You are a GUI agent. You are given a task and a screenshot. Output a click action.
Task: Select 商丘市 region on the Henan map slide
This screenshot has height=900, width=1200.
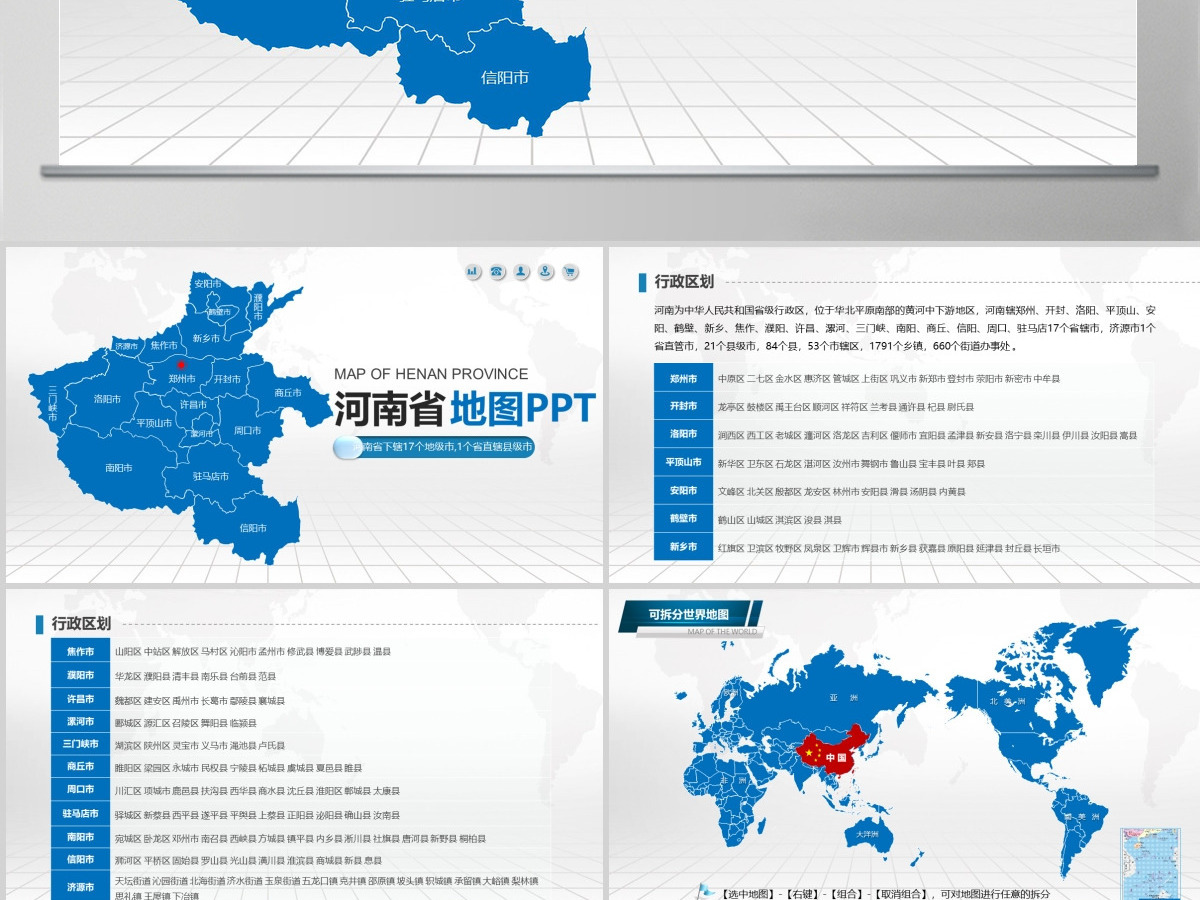tap(288, 393)
